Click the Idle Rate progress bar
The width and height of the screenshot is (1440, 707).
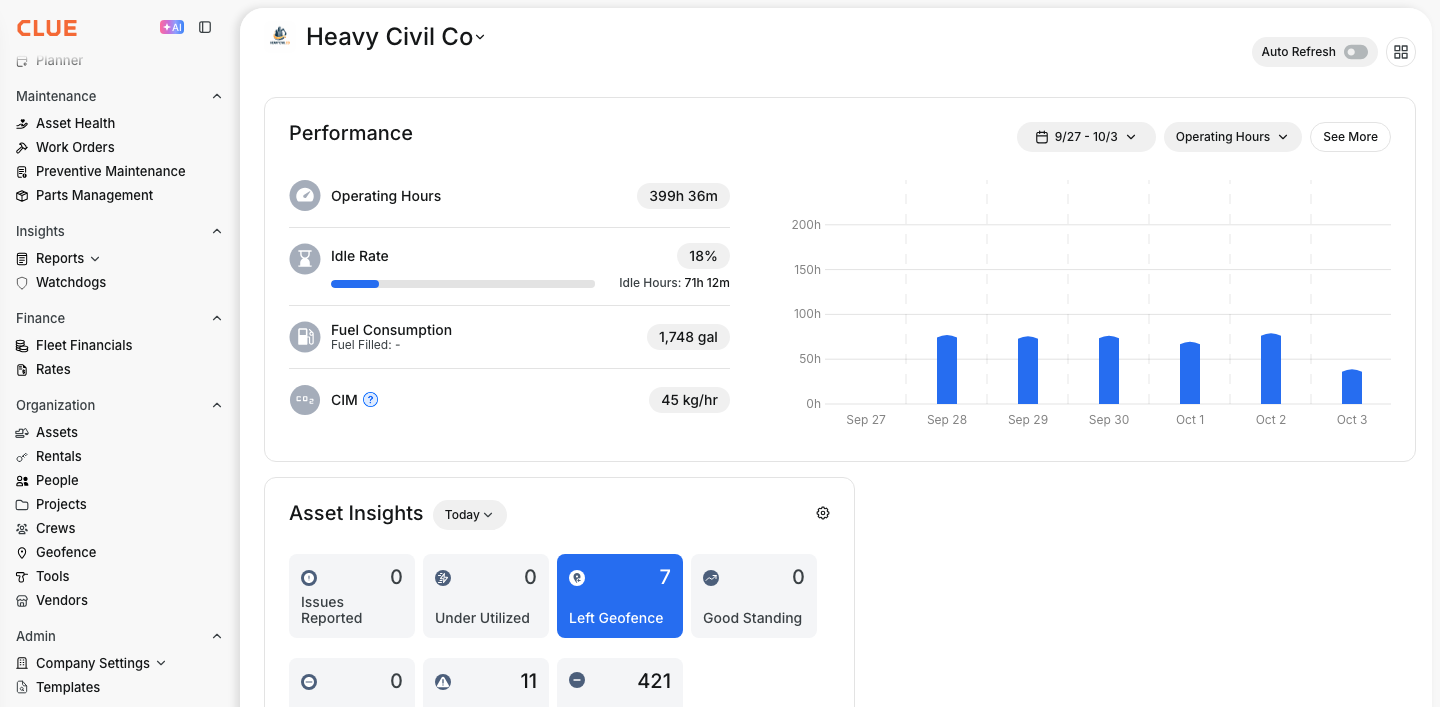tap(463, 284)
